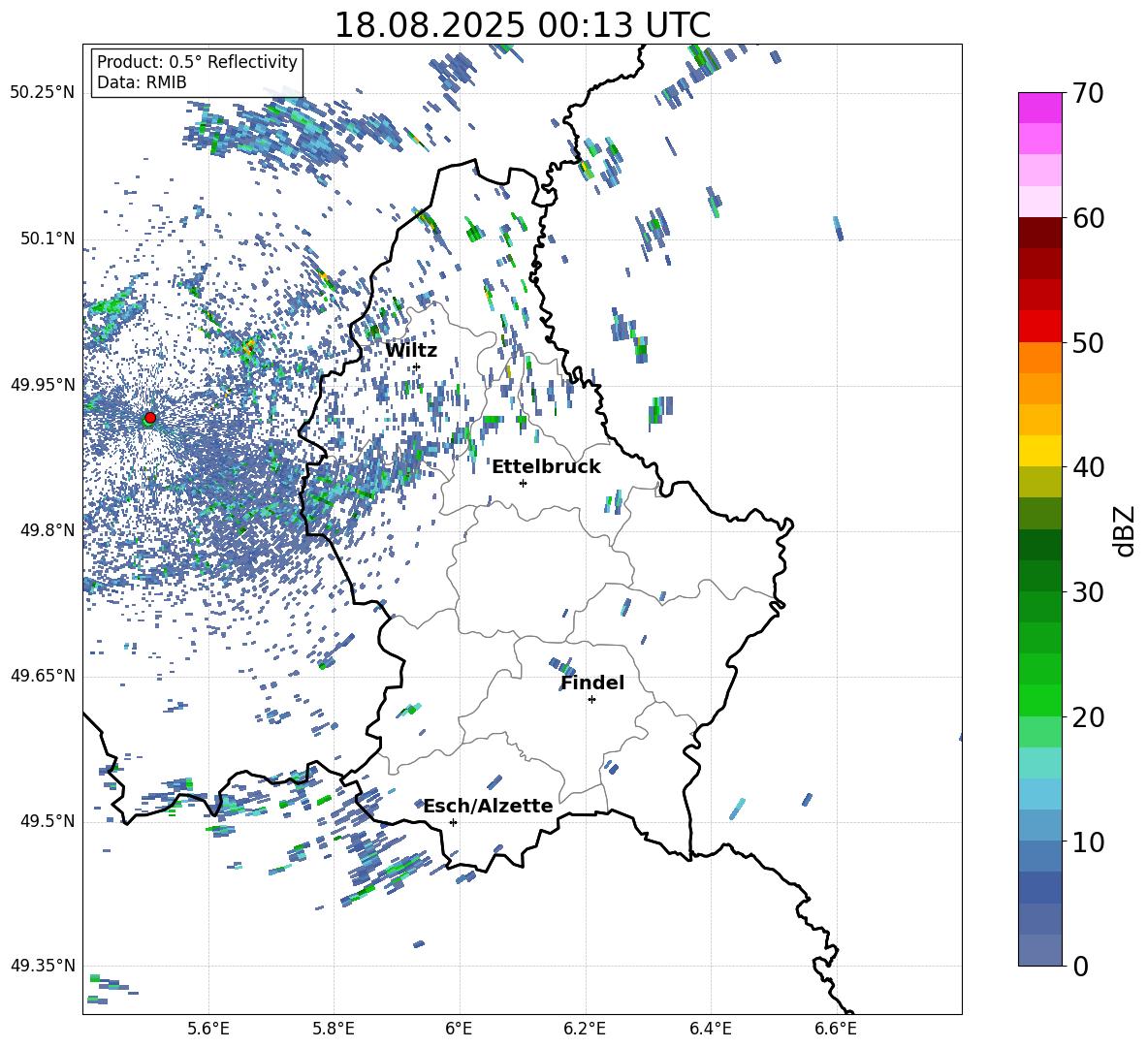Click the 49.5°N latitude label
This screenshot has height=1048, width=1148.
click(x=48, y=821)
